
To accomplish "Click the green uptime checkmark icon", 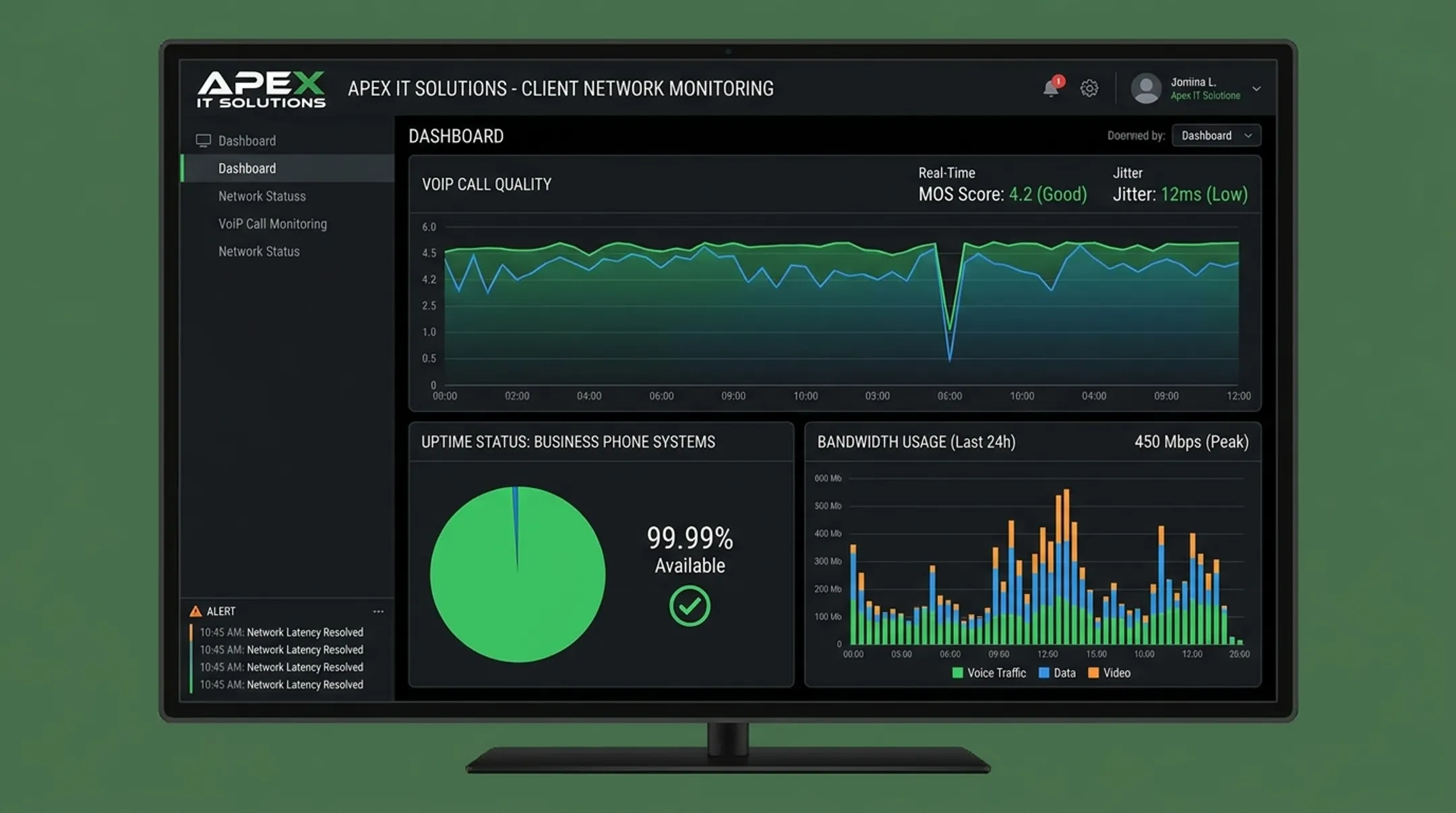I will pos(690,606).
